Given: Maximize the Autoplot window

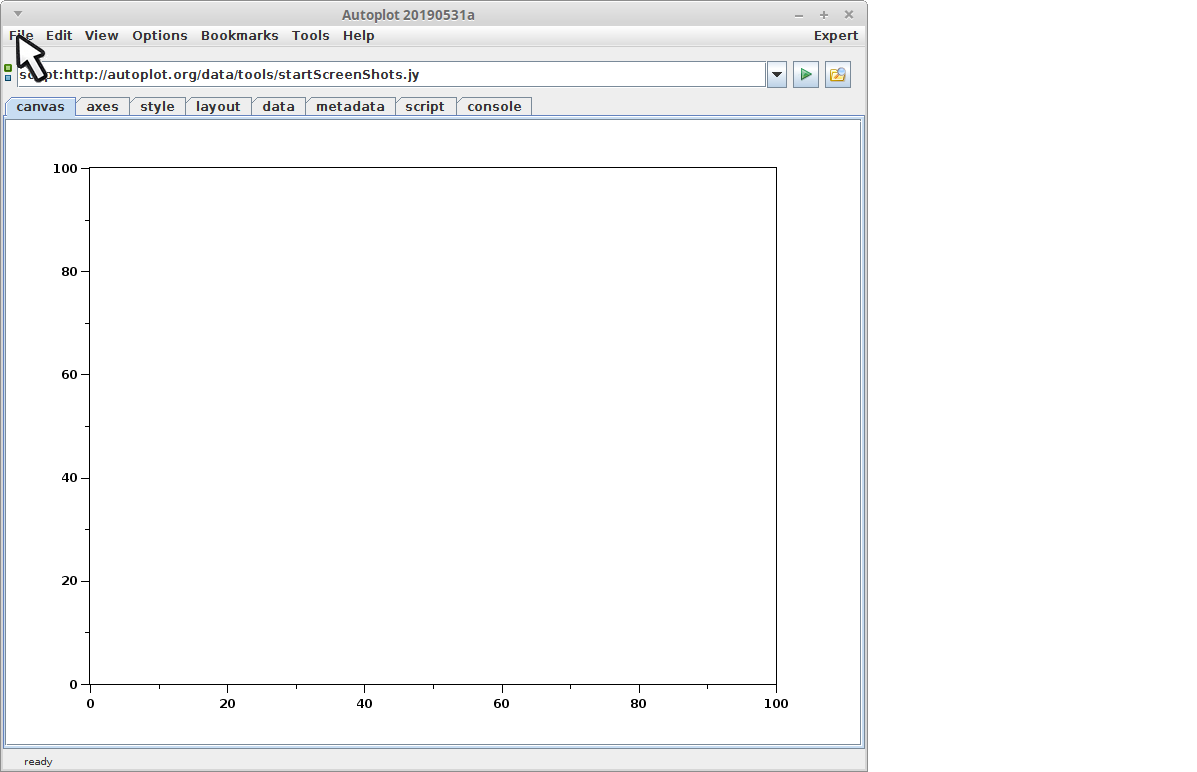Looking at the screenshot, I should coord(824,14).
